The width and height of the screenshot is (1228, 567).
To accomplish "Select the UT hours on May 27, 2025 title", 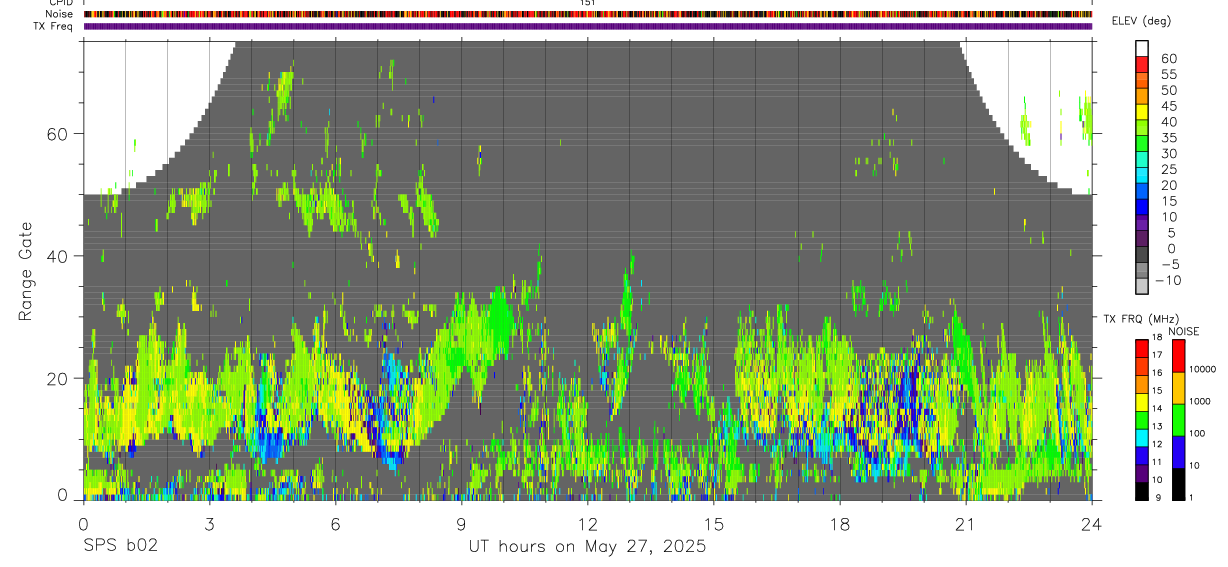I will (x=587, y=547).
